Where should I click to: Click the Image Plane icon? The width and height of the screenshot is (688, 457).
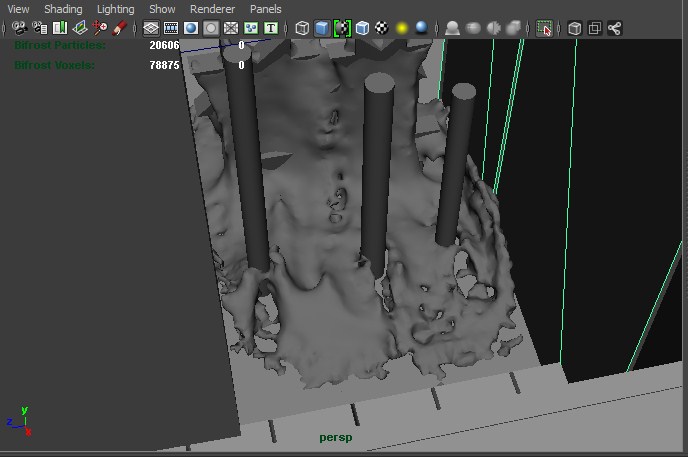click(x=79, y=28)
